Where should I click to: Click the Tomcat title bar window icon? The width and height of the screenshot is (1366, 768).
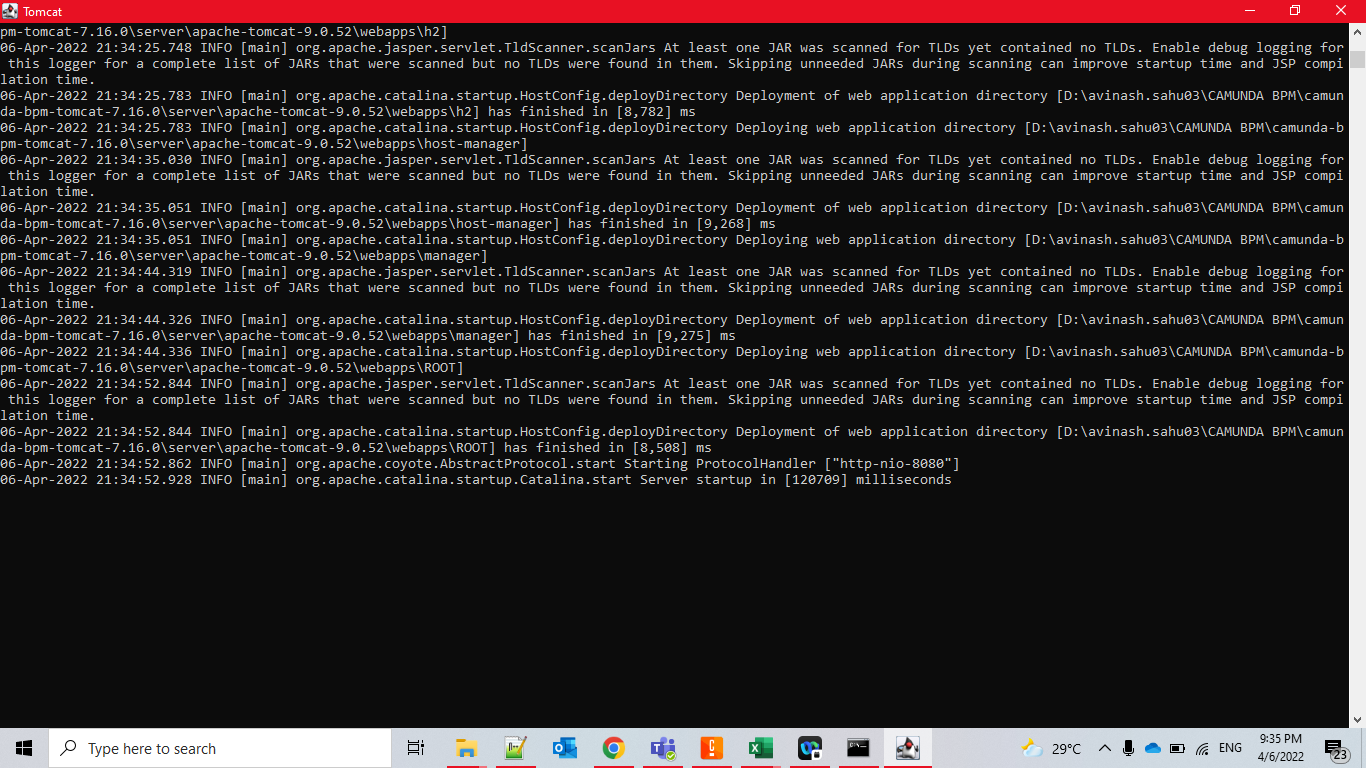(9, 11)
